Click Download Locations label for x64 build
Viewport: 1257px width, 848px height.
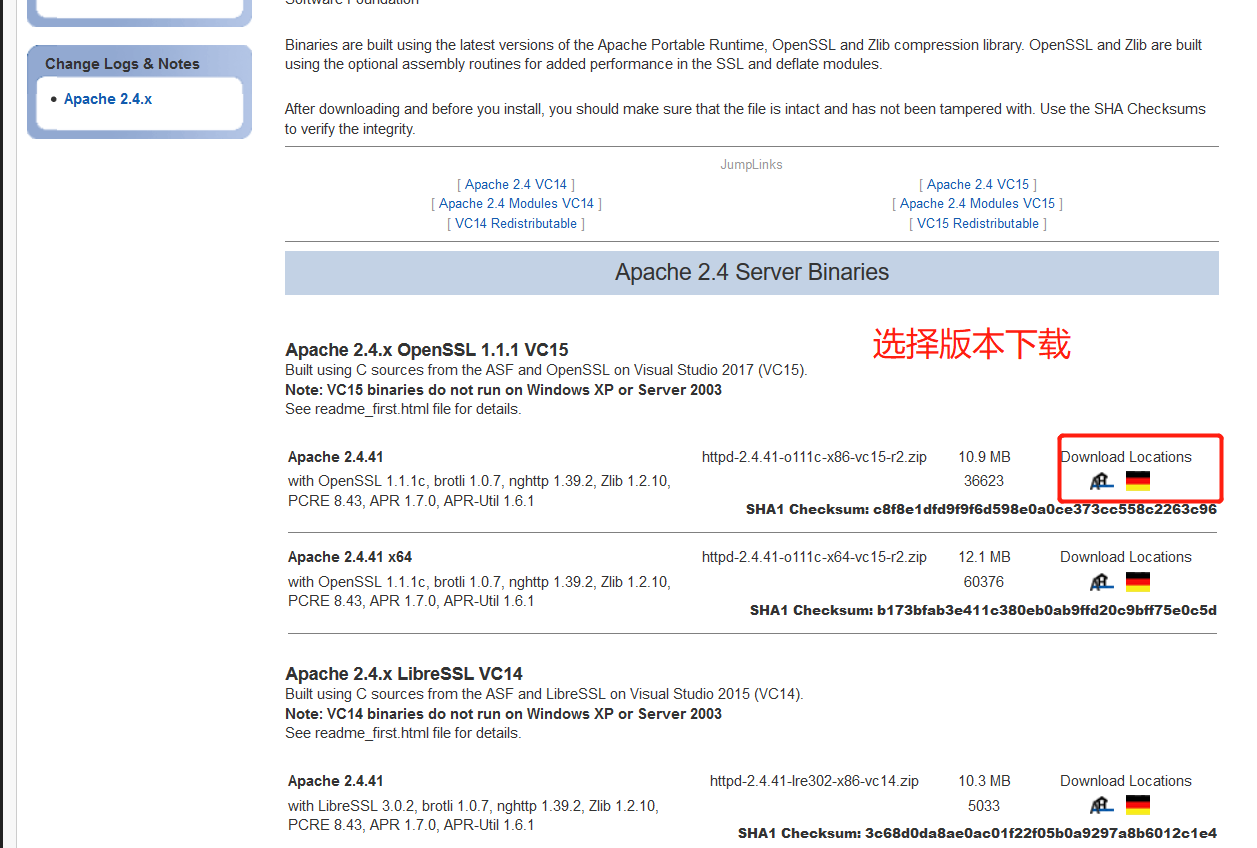coord(1126,557)
